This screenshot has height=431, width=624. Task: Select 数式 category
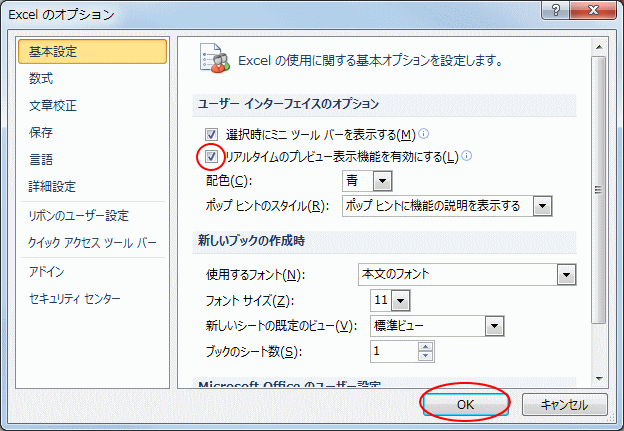(x=92, y=78)
